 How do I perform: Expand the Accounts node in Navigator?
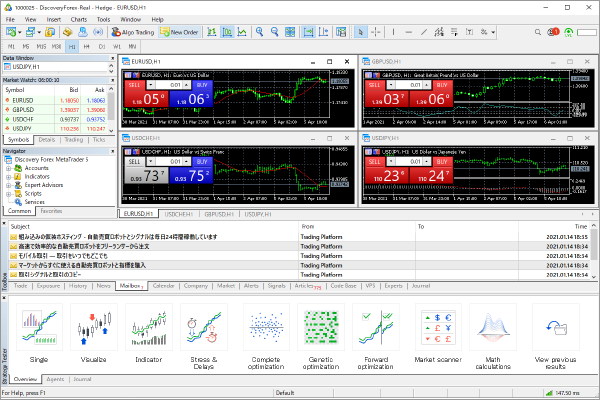(x=8, y=168)
